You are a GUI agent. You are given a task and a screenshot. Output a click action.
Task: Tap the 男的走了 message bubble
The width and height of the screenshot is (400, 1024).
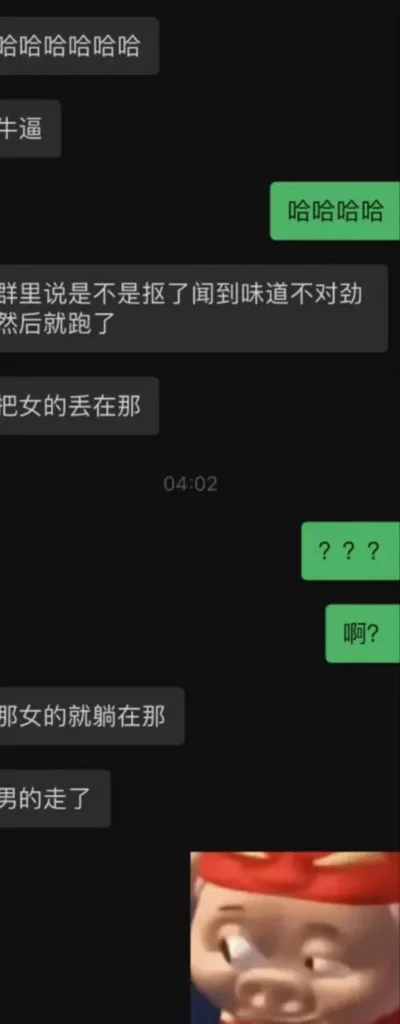55,799
